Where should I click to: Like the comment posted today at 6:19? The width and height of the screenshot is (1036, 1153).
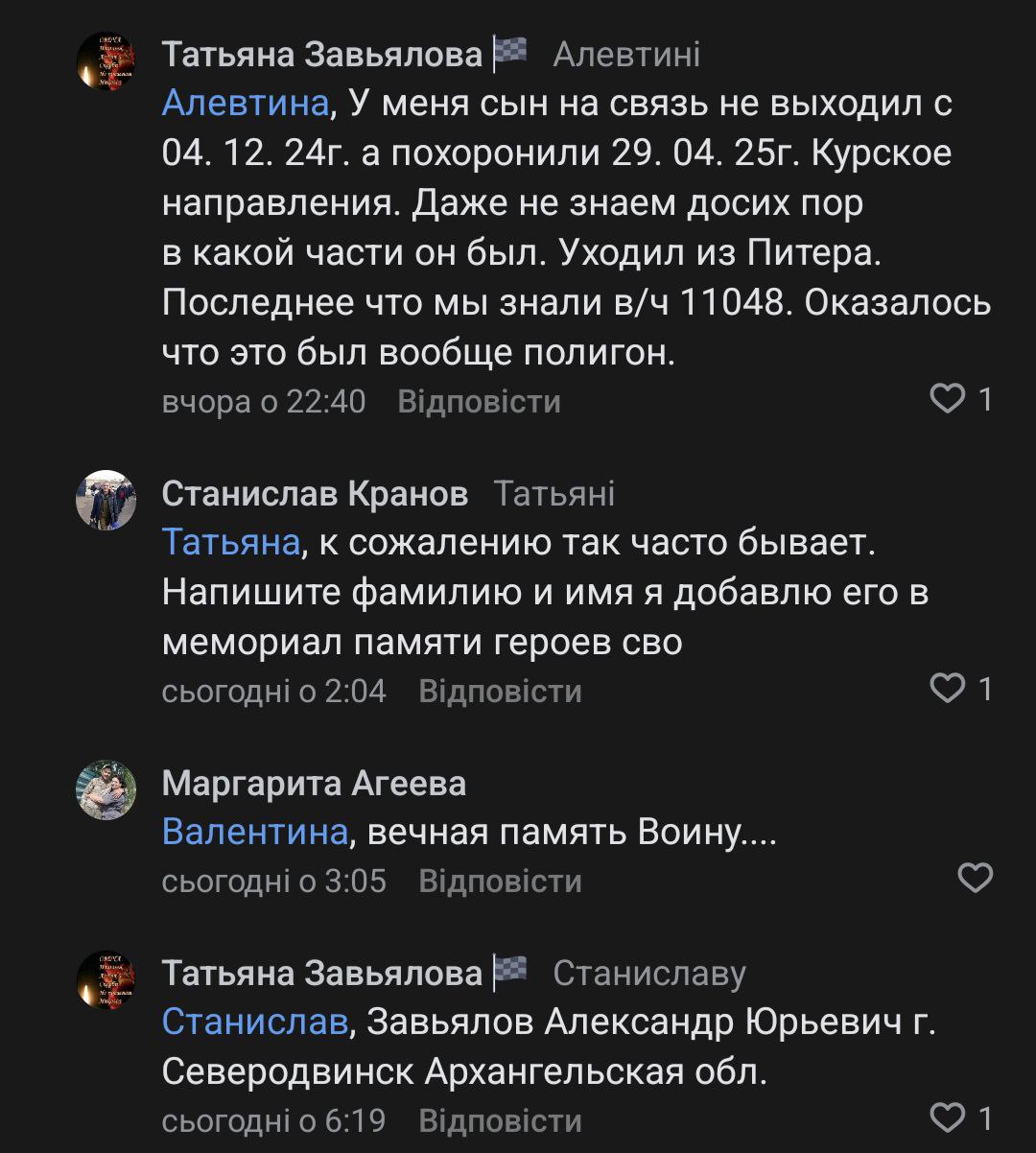[x=948, y=1118]
